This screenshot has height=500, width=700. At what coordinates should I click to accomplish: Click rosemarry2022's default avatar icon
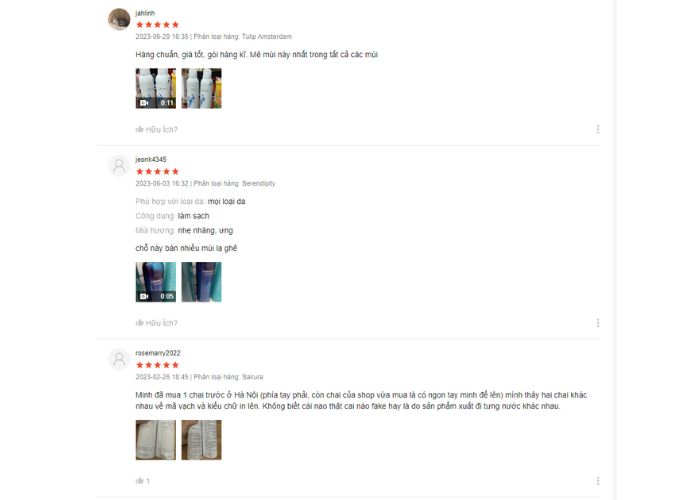click(x=119, y=359)
